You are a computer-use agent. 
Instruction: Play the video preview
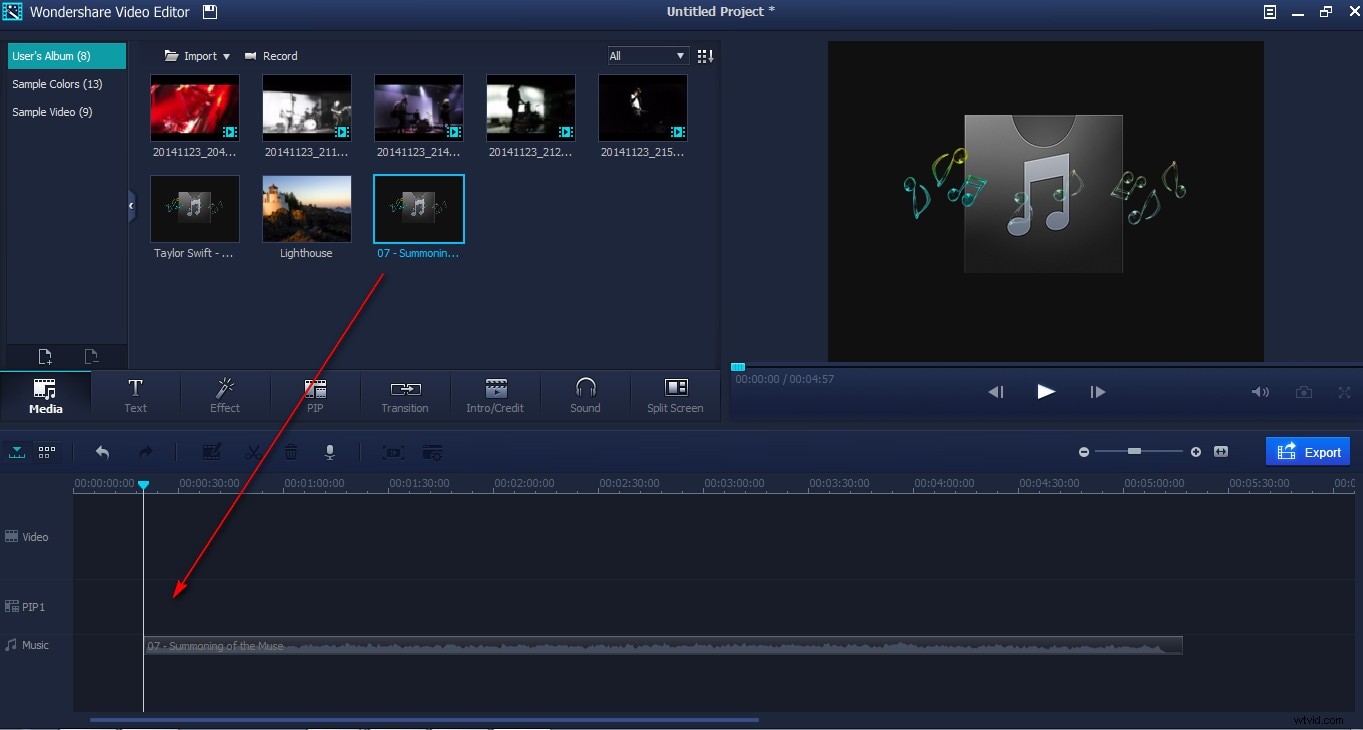1045,392
